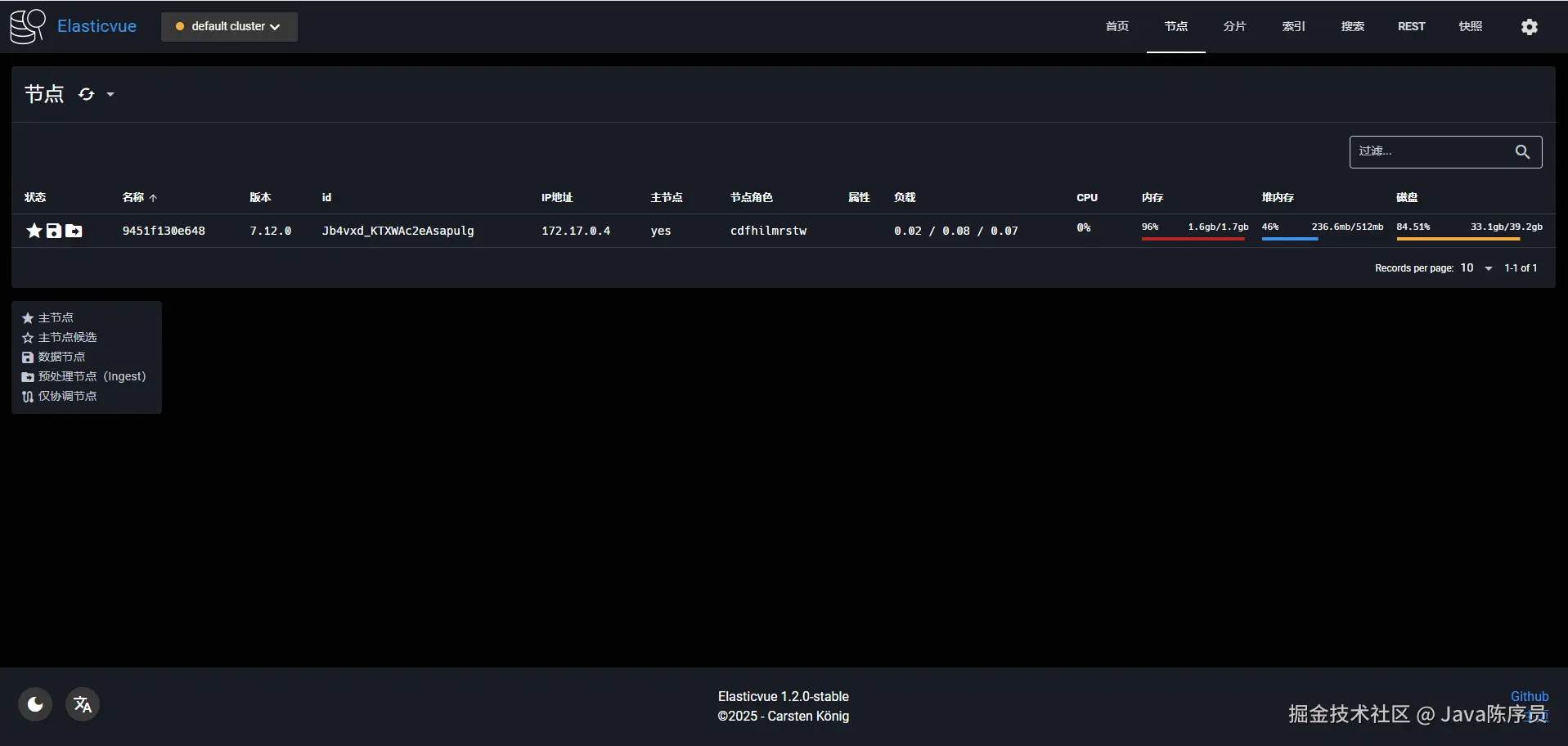This screenshot has width=1568, height=746.
Task: Sort by the 主节点 column header
Action: pyautogui.click(x=667, y=198)
